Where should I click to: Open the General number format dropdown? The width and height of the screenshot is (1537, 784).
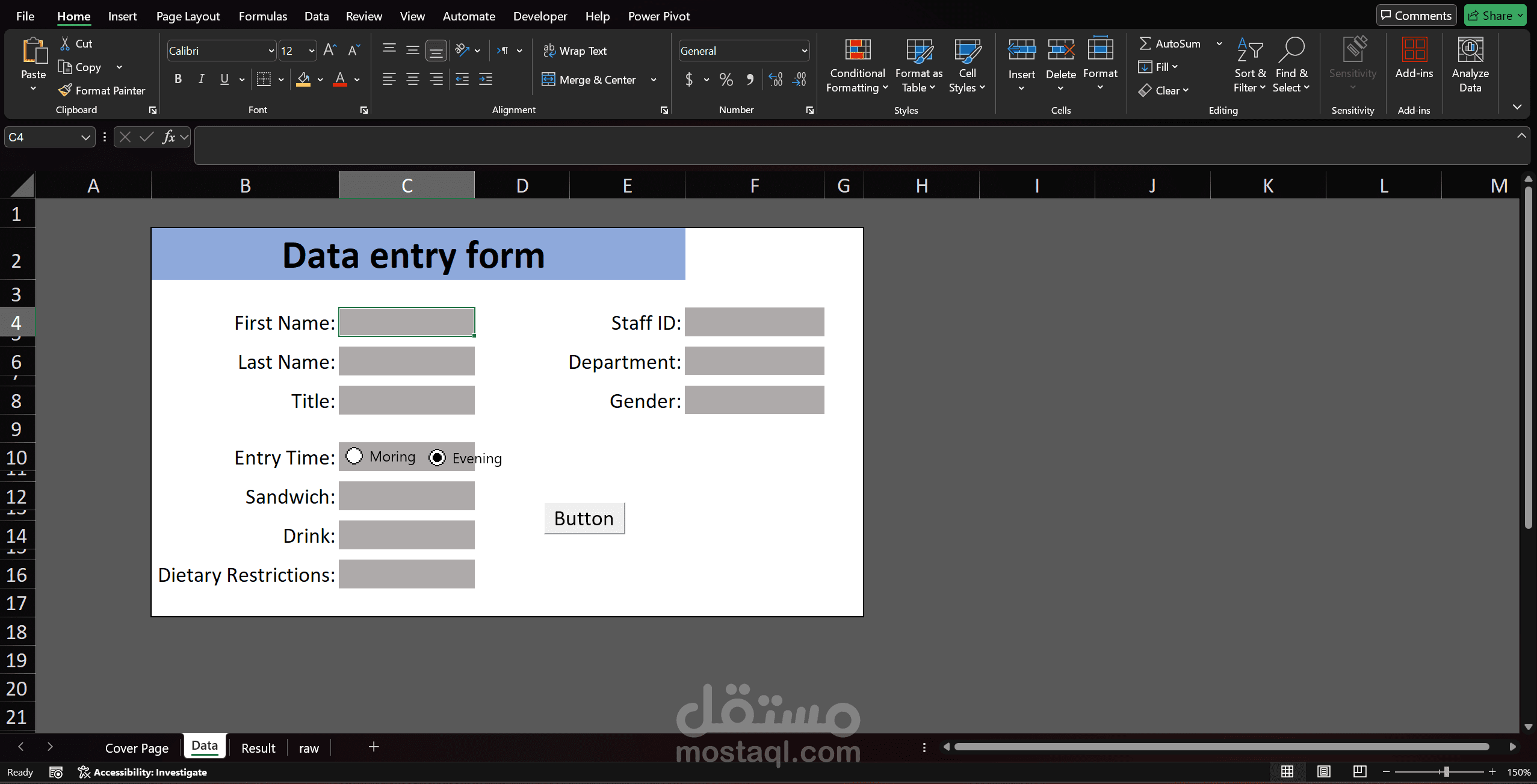pyautogui.click(x=804, y=51)
